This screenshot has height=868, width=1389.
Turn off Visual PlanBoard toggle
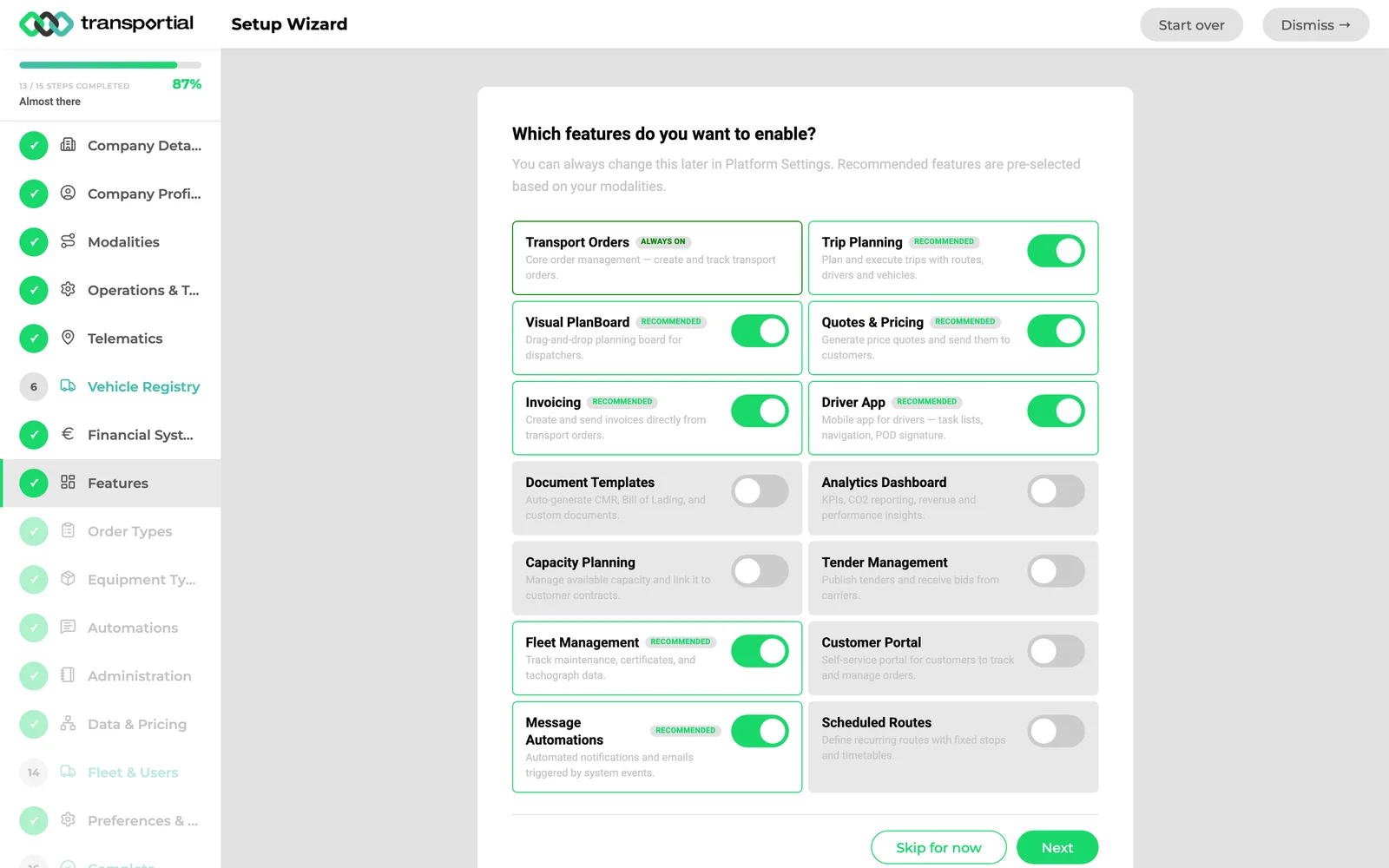tap(760, 331)
